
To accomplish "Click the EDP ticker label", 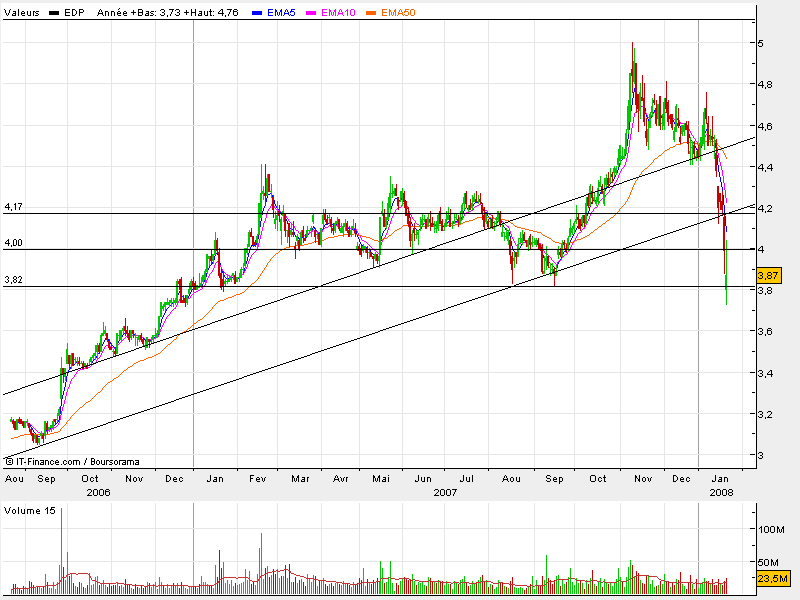I will coord(74,13).
